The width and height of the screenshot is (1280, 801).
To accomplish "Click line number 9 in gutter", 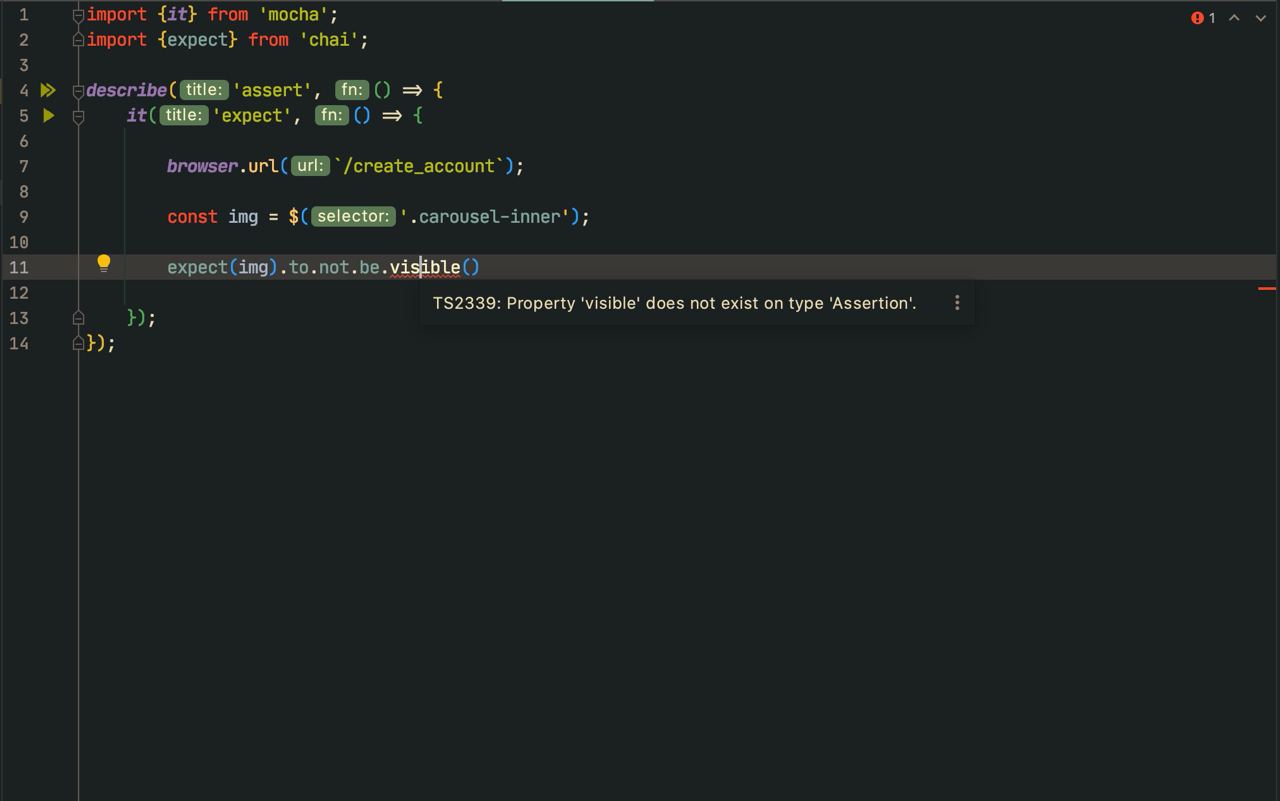I will click(x=23, y=216).
